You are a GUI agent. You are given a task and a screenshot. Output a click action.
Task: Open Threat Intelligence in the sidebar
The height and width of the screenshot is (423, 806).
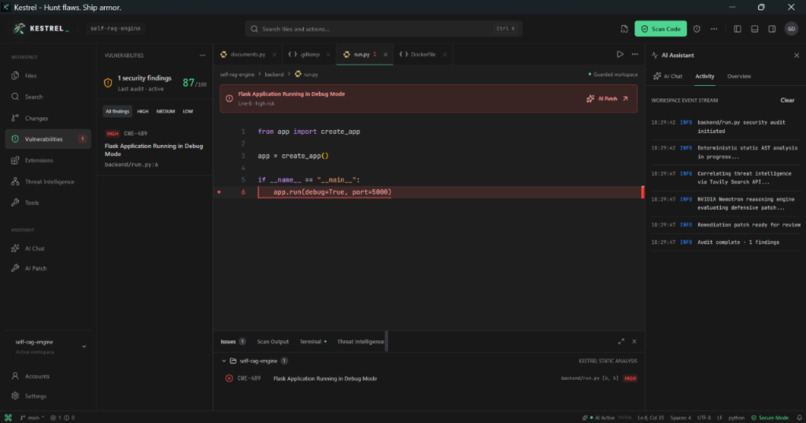pyautogui.click(x=48, y=182)
